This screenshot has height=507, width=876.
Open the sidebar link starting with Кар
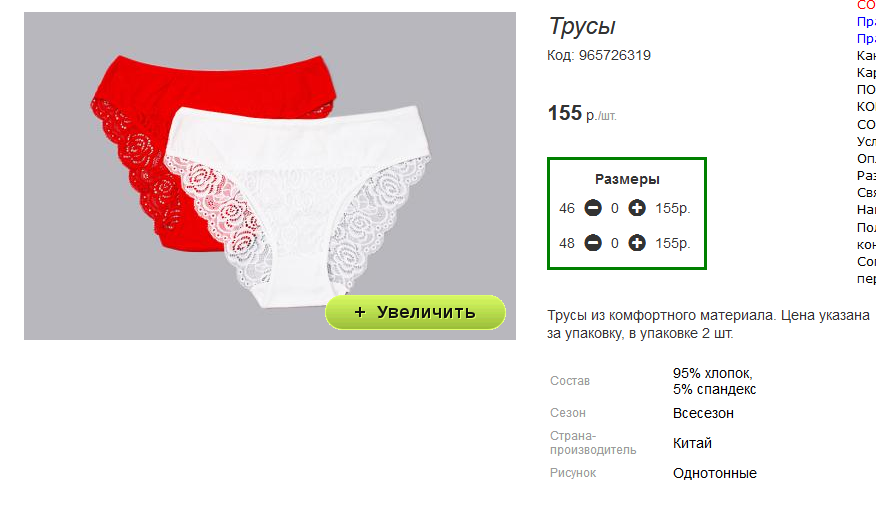(867, 73)
